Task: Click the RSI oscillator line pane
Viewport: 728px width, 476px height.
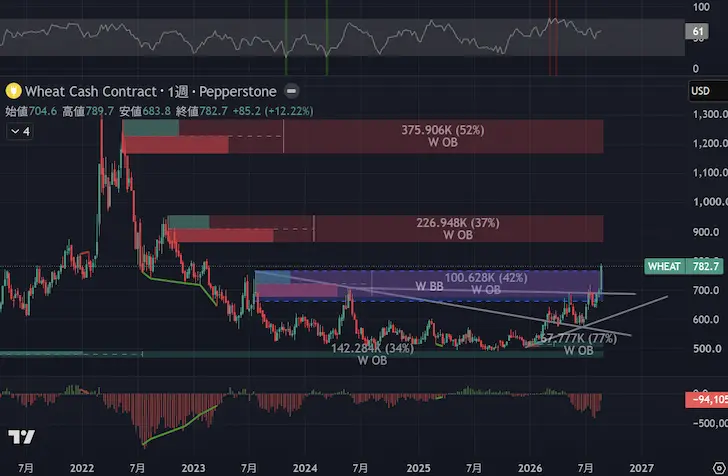Action: pos(342,37)
